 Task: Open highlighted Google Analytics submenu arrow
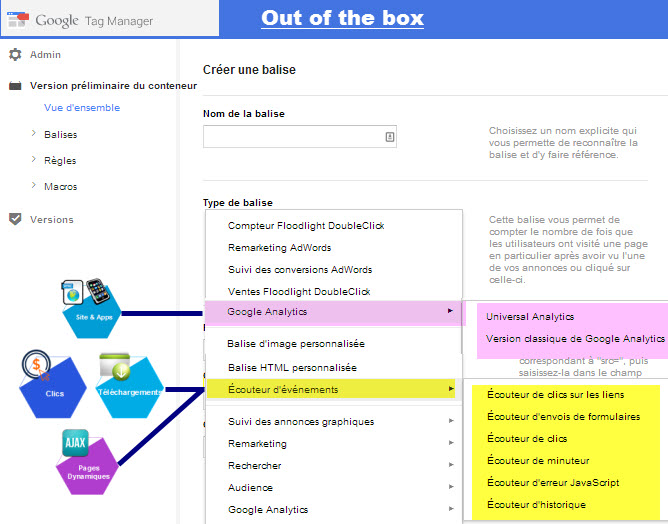point(450,311)
